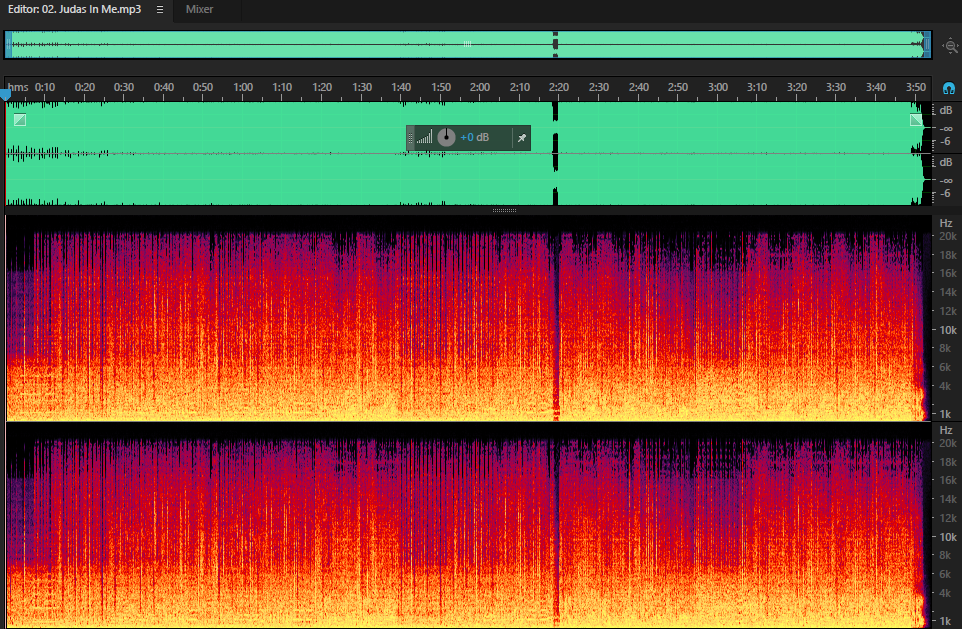This screenshot has width=962, height=629.
Task: Click the navigator's right edge handle
Action: tap(927, 44)
